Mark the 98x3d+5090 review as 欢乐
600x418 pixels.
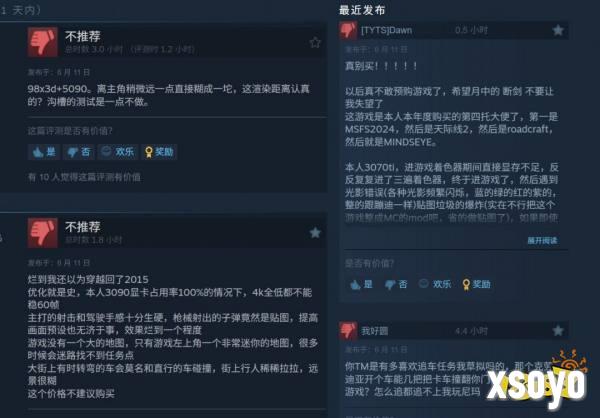click(118, 152)
